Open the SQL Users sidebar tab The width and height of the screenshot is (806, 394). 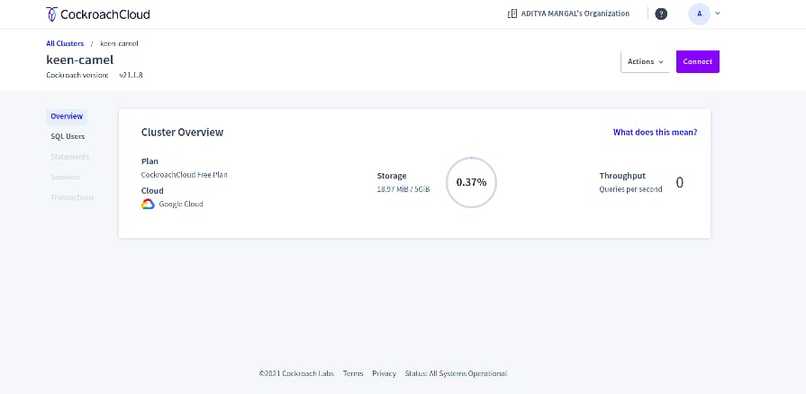click(x=67, y=136)
